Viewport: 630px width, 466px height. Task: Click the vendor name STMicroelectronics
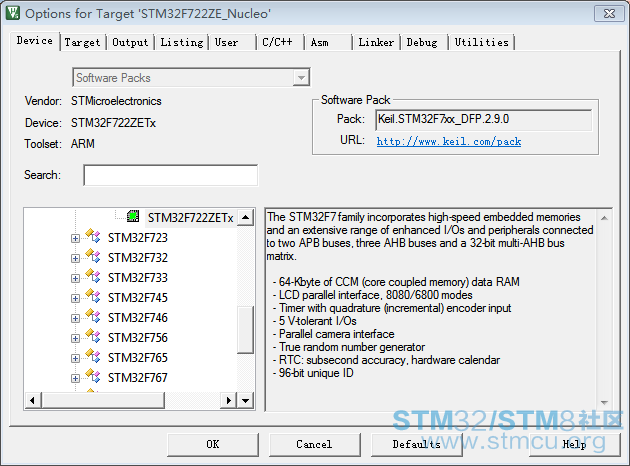116,101
